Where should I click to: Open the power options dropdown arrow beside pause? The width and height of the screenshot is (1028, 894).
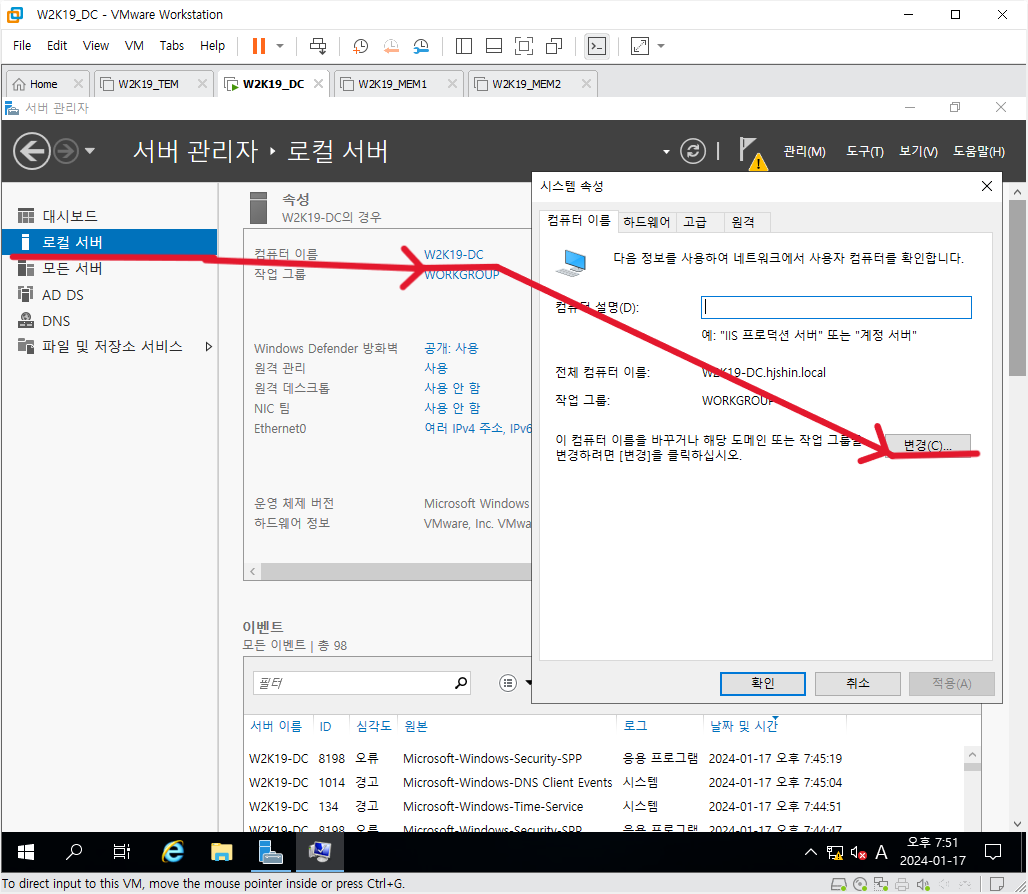[x=280, y=46]
